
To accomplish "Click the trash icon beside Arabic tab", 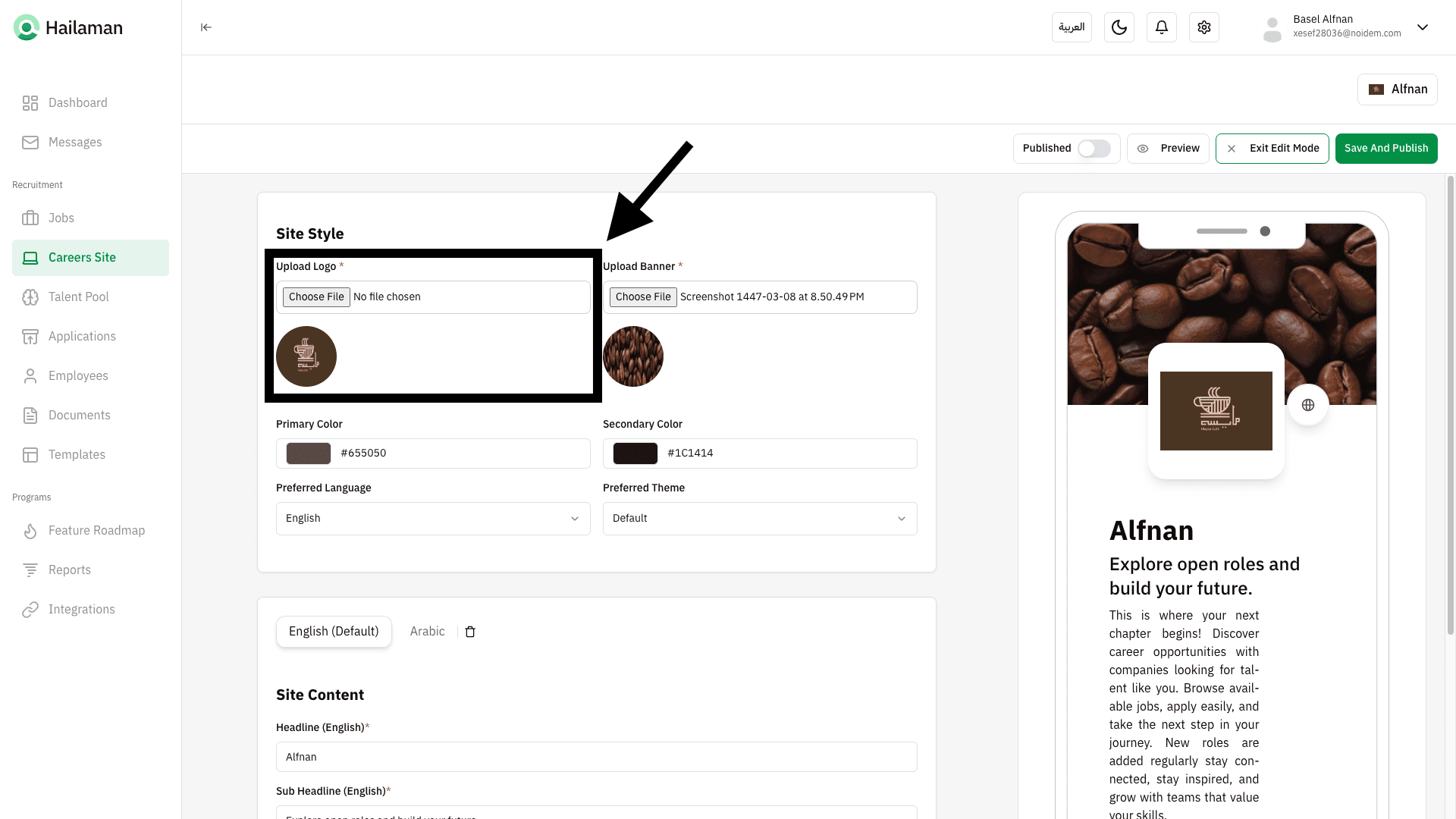I will click(x=470, y=632).
